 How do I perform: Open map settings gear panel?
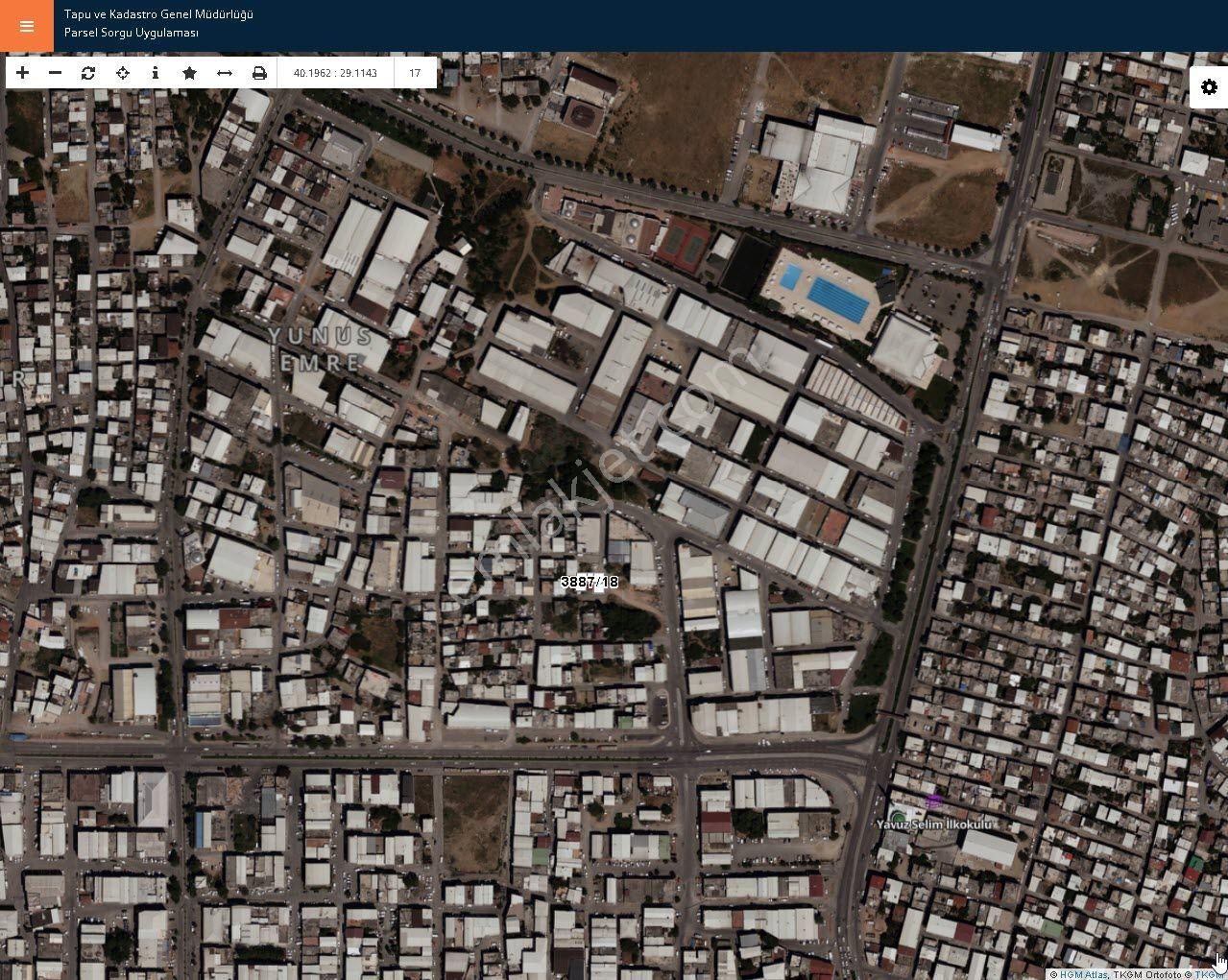pyautogui.click(x=1209, y=87)
